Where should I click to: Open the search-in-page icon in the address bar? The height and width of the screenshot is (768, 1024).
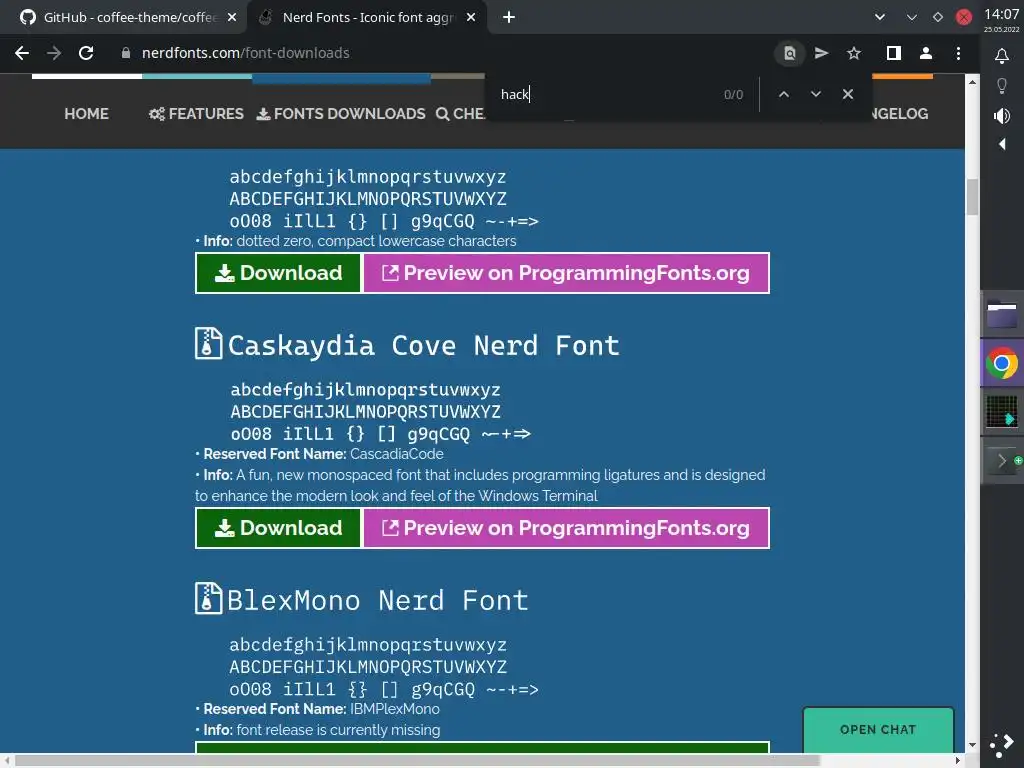790,54
